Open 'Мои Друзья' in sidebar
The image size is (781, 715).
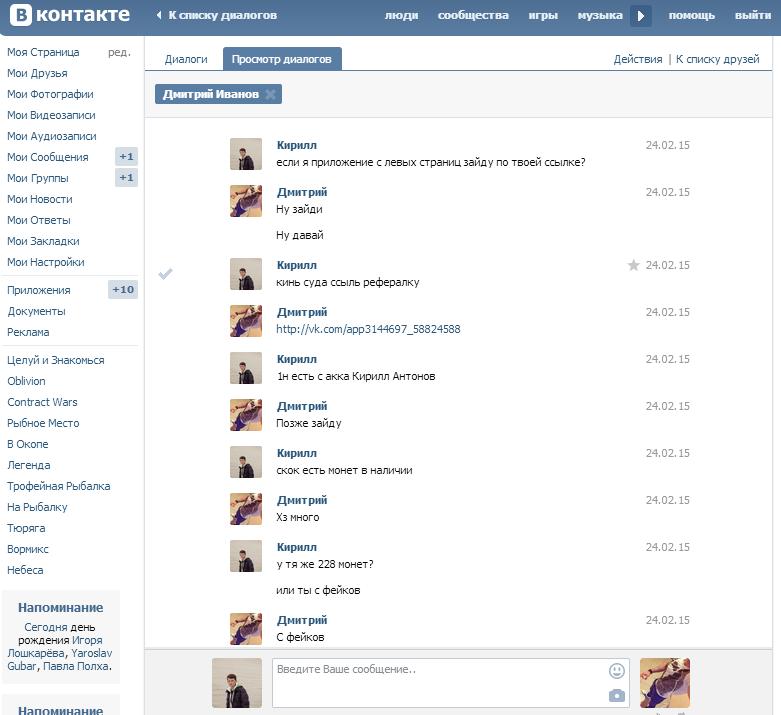(x=37, y=73)
